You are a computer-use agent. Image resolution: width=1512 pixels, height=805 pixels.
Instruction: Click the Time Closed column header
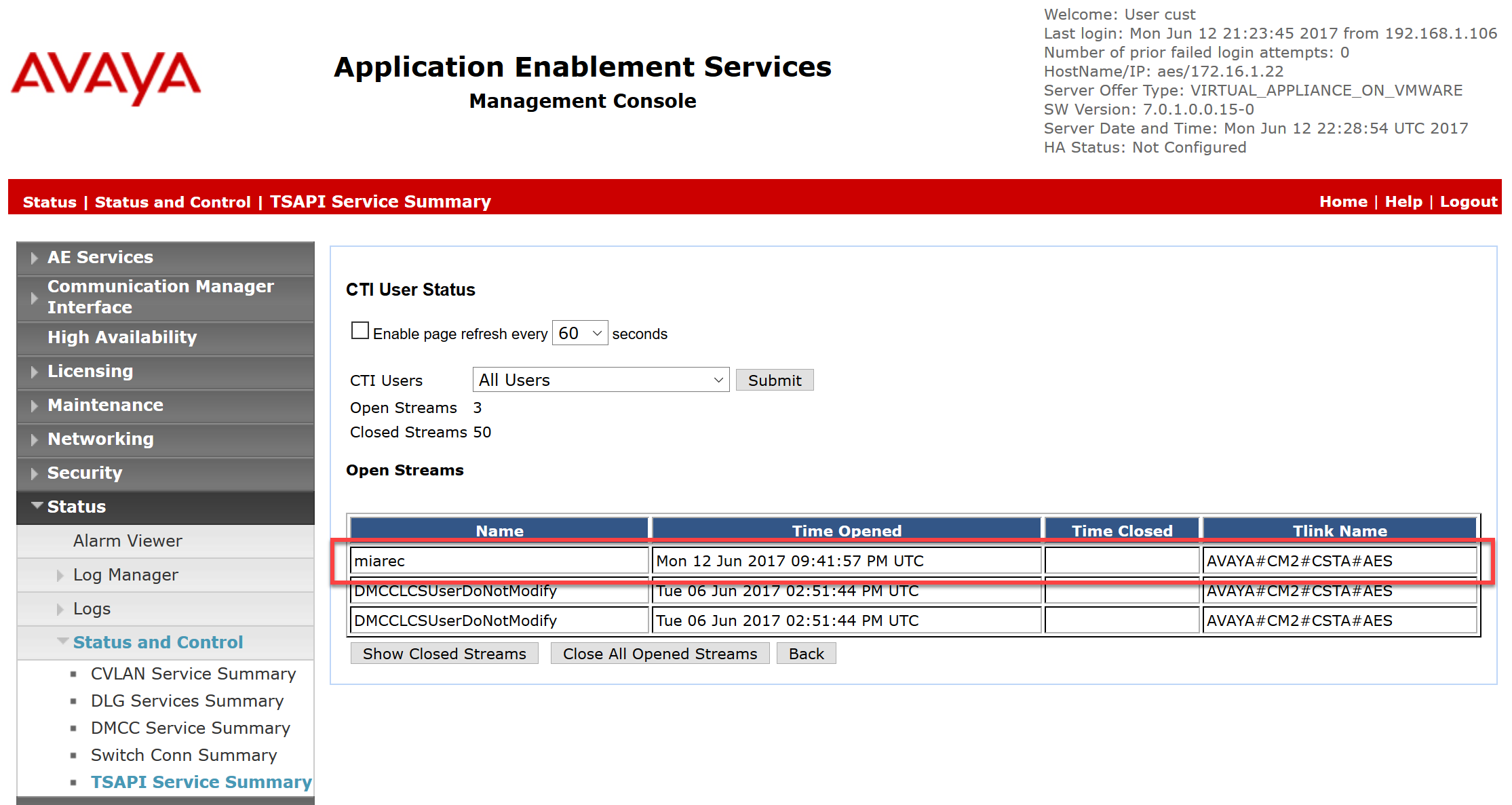coord(1122,530)
